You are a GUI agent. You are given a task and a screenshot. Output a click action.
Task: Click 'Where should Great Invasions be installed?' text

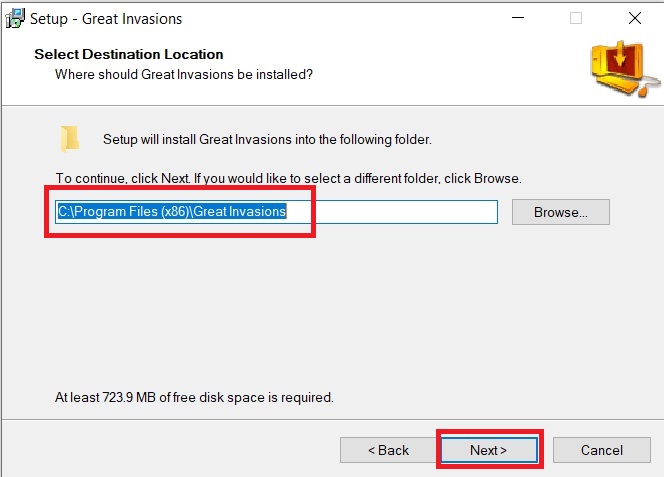[184, 75]
